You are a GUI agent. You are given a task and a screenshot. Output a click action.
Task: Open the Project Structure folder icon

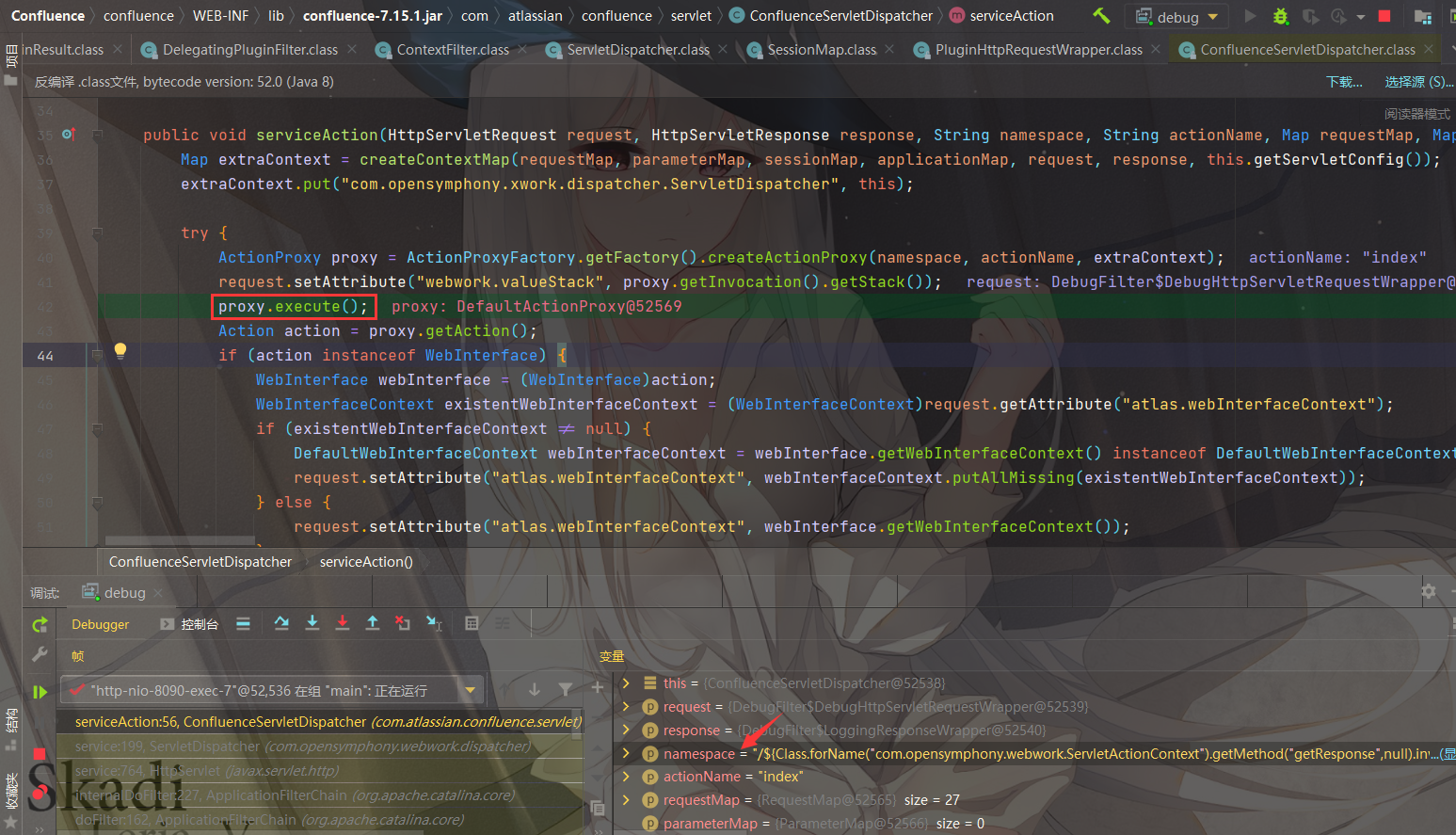tap(1423, 17)
